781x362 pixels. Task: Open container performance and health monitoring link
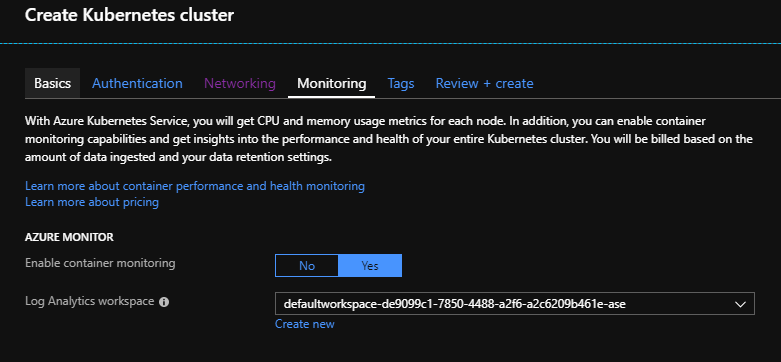pyautogui.click(x=195, y=186)
